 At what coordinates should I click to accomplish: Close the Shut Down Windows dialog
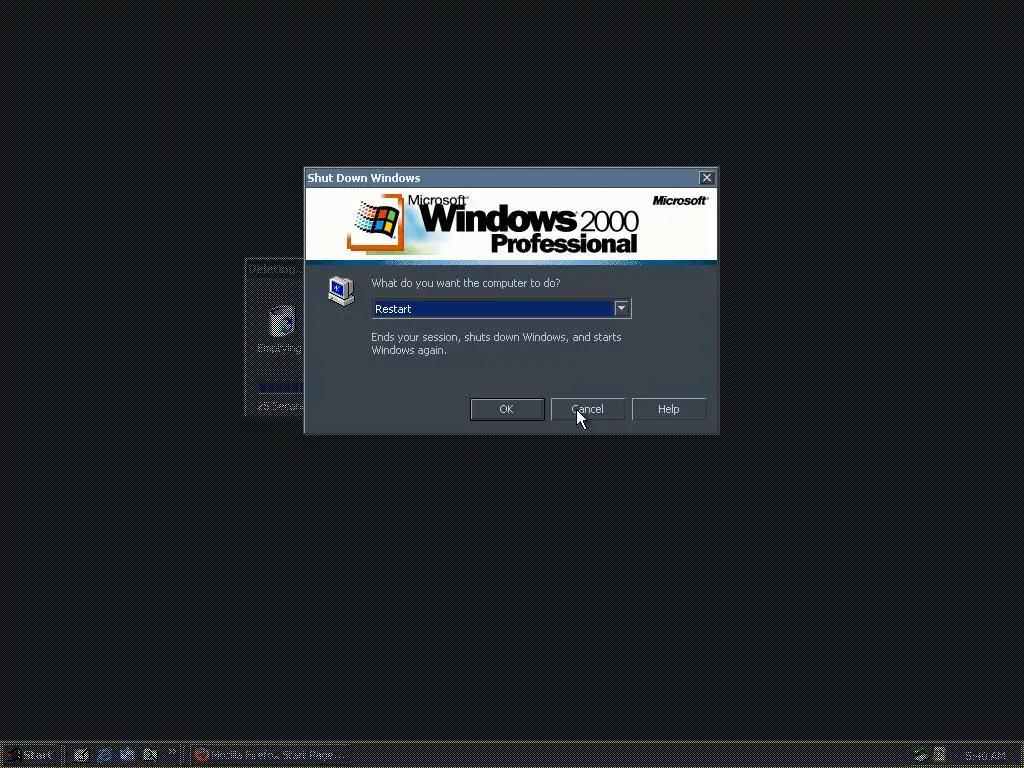tap(707, 178)
